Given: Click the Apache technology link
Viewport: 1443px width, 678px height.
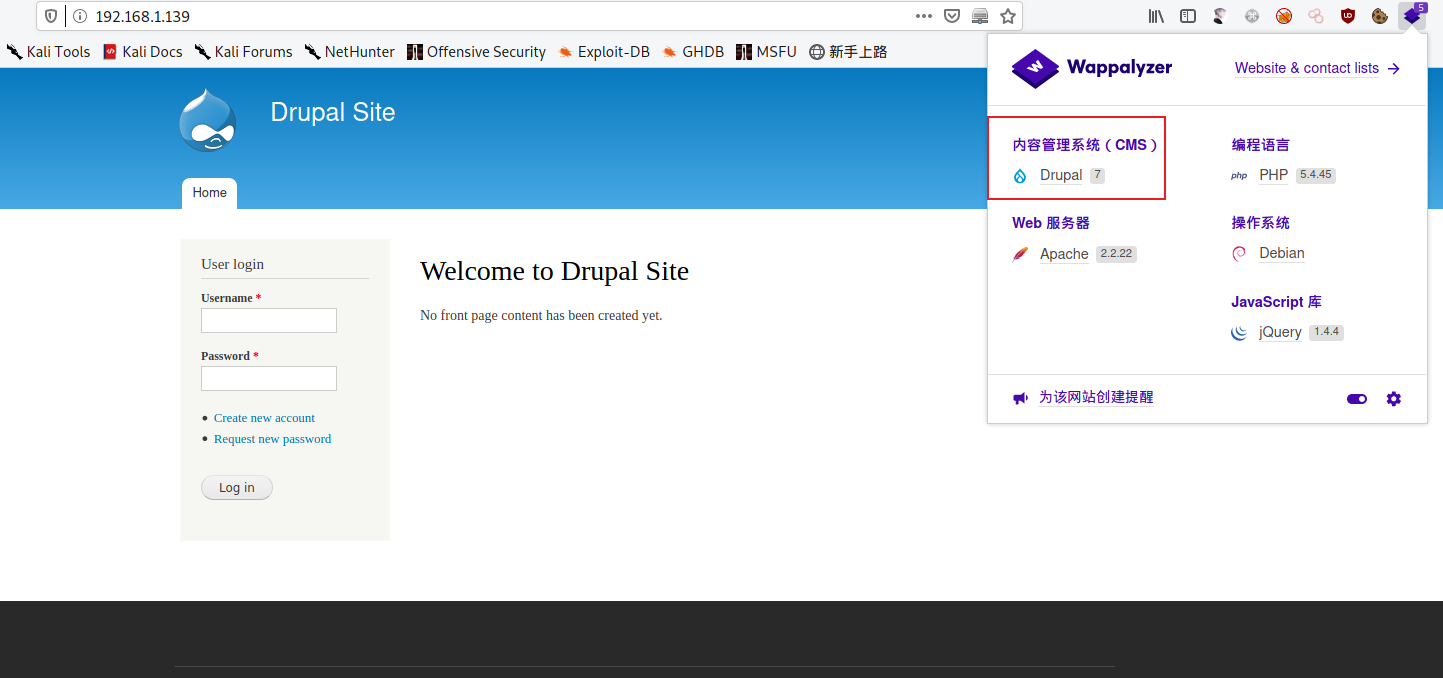Looking at the screenshot, I should click(1064, 254).
